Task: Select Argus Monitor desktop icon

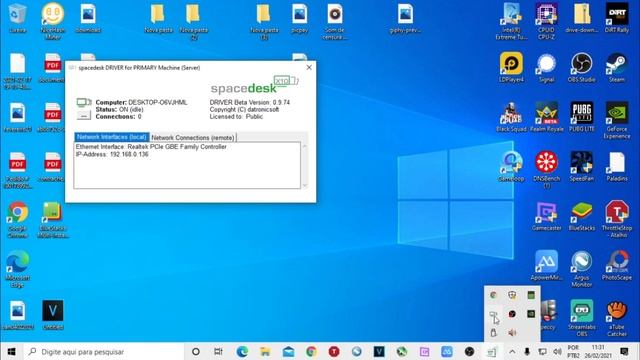Action: pyautogui.click(x=582, y=269)
